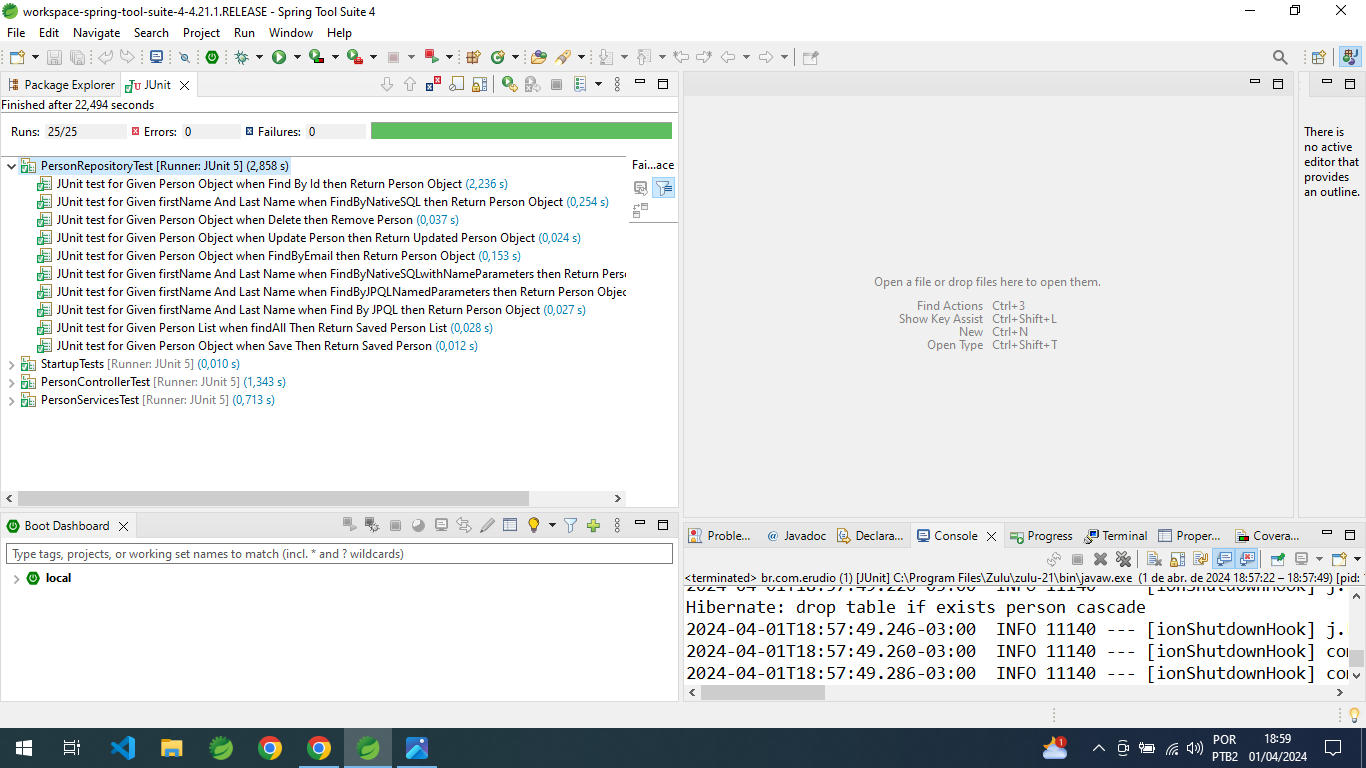Viewport: 1366px width, 768px height.
Task: Click Remove All Terminated Launches double-X icon
Action: click(1123, 559)
